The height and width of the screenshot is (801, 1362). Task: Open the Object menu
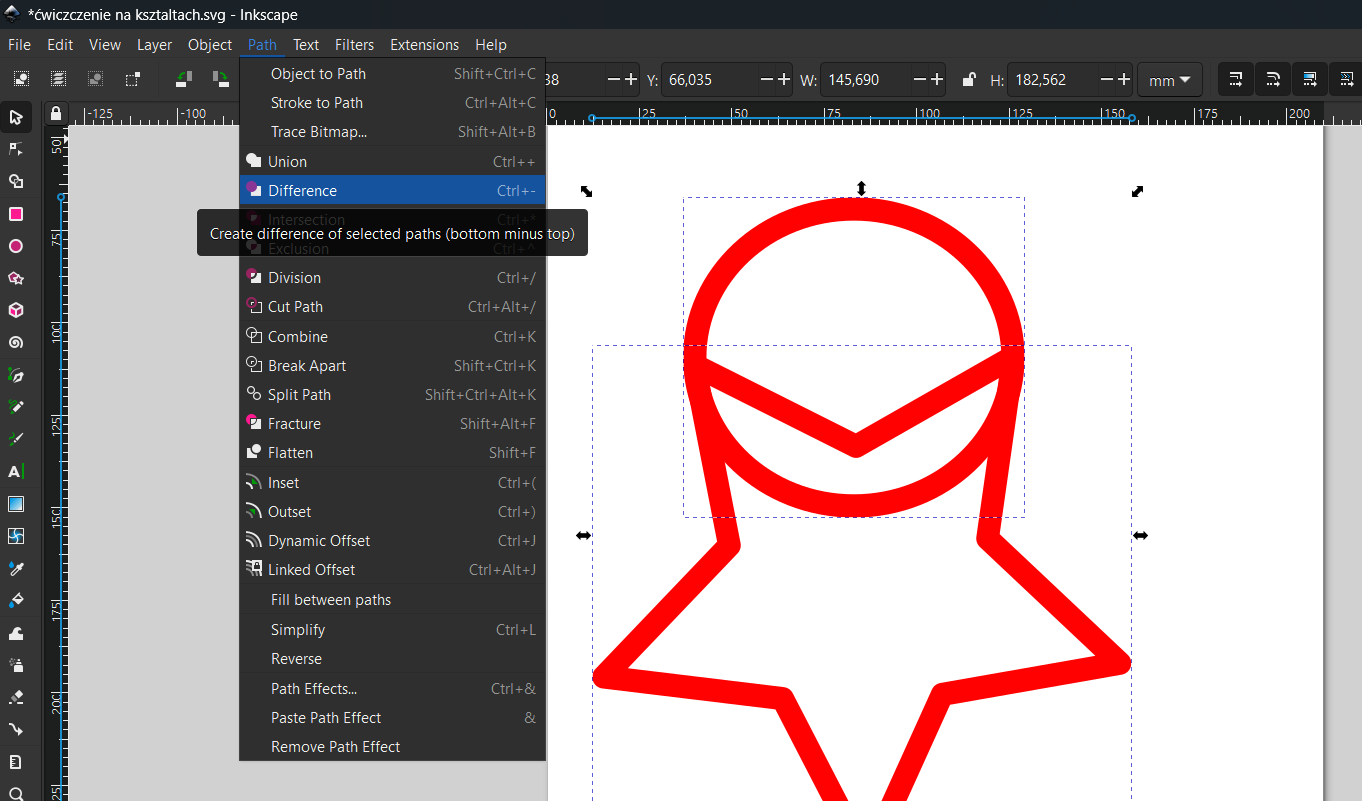coord(210,44)
